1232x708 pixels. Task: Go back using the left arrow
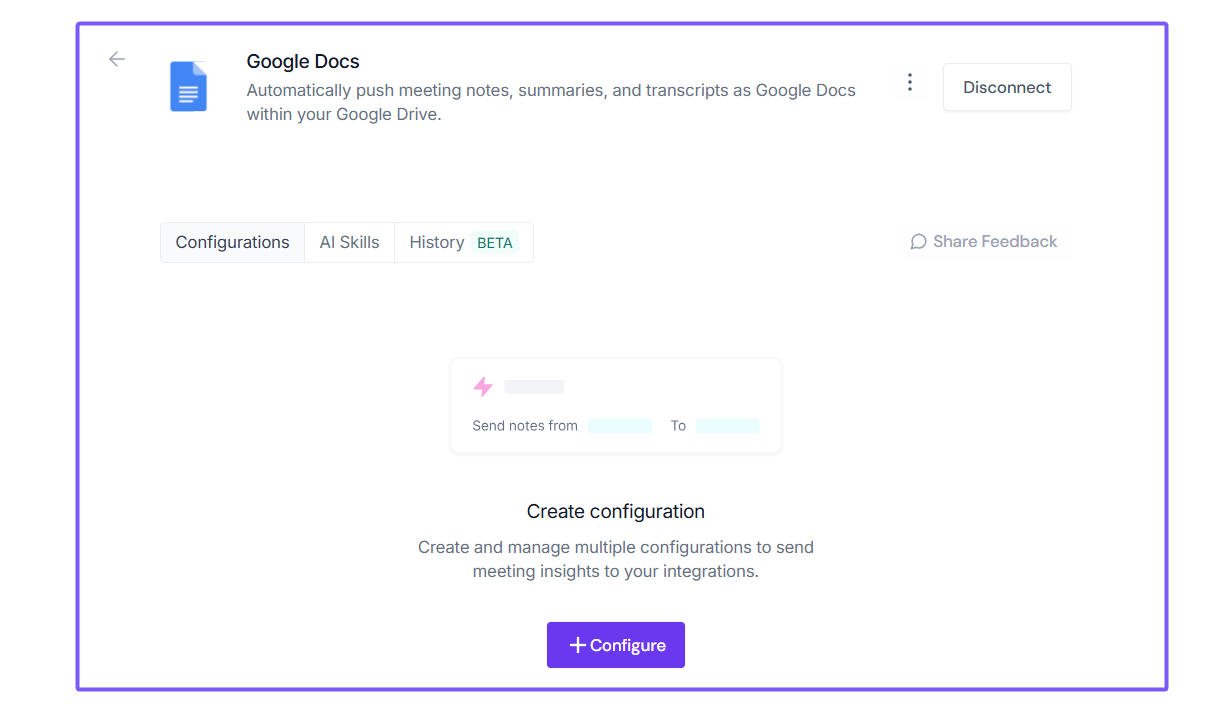click(117, 59)
